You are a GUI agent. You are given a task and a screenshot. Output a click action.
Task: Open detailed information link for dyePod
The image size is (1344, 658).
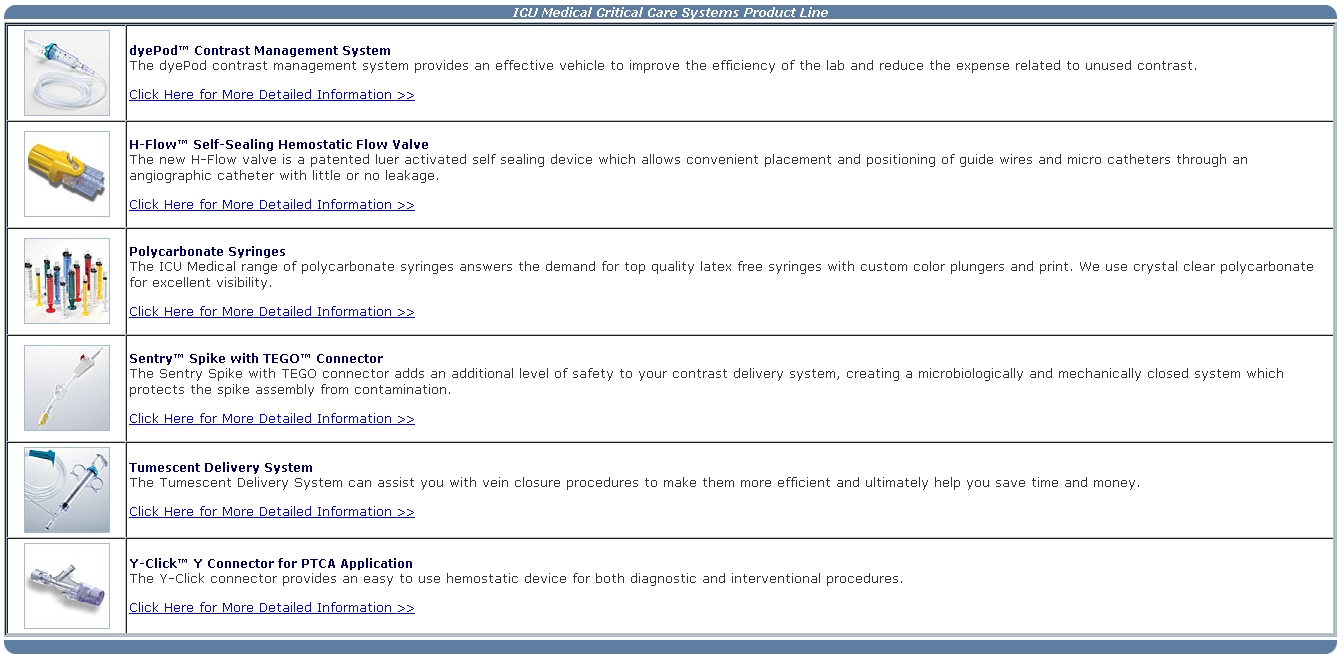[x=271, y=95]
